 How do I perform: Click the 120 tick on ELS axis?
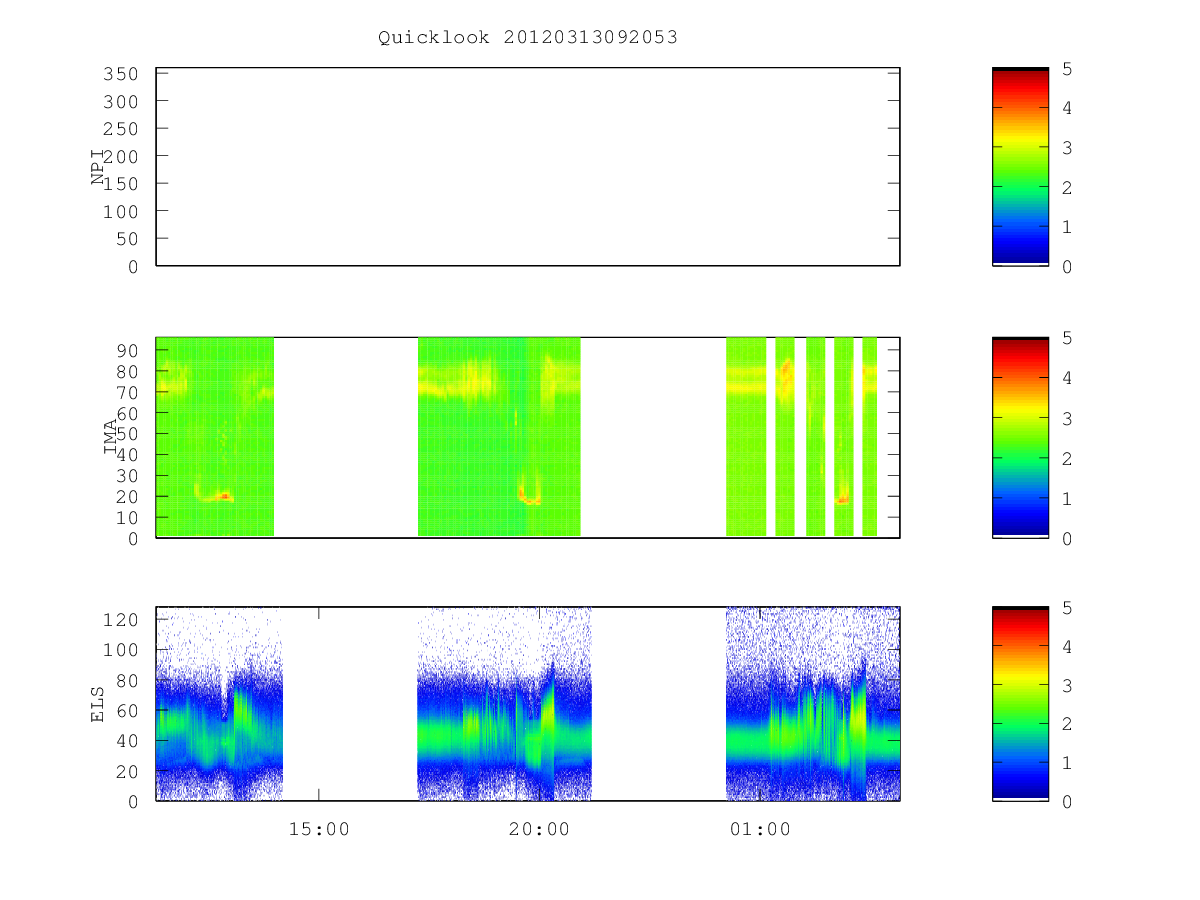(x=120, y=620)
